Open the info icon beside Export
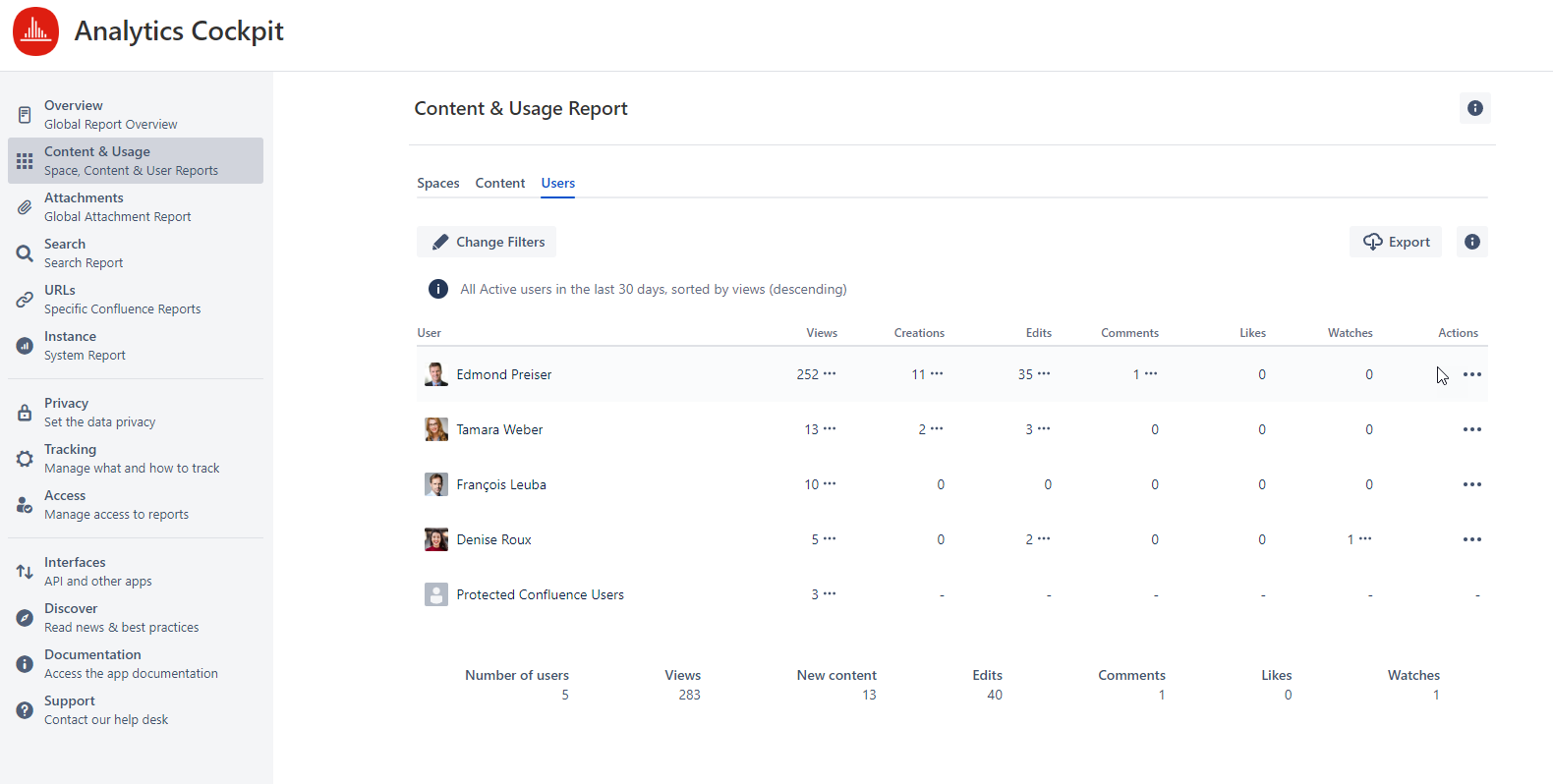This screenshot has width=1553, height=784. pyautogui.click(x=1471, y=242)
